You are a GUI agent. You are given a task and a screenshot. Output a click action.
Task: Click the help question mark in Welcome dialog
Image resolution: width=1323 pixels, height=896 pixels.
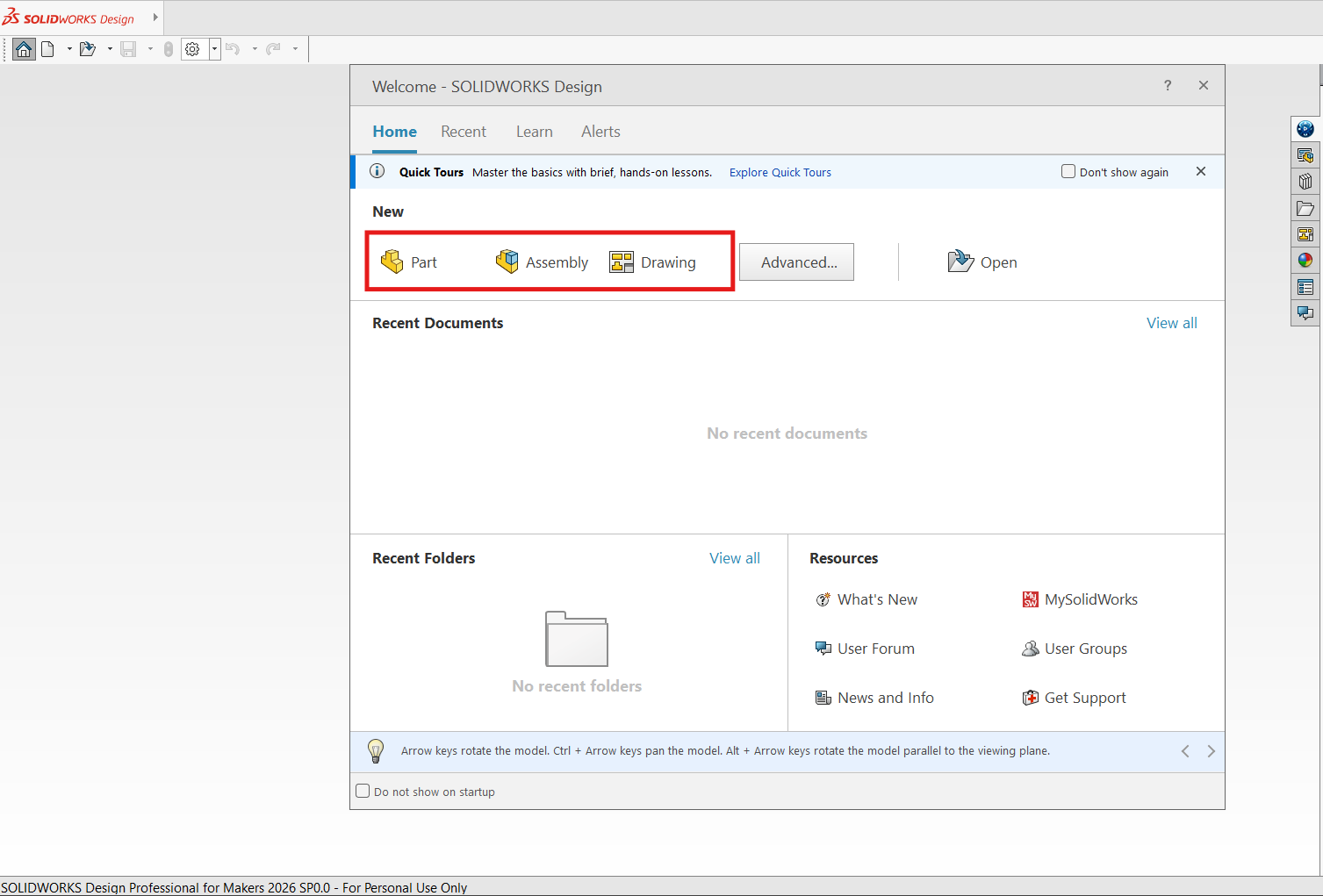coord(1168,85)
